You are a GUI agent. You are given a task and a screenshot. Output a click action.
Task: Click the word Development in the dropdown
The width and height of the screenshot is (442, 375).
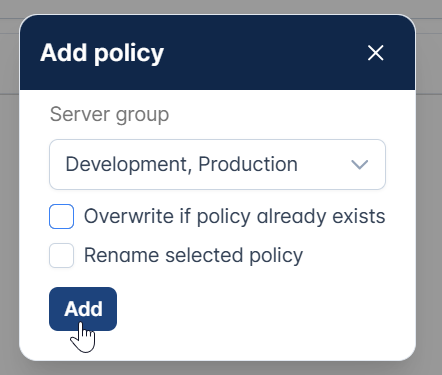point(129,165)
